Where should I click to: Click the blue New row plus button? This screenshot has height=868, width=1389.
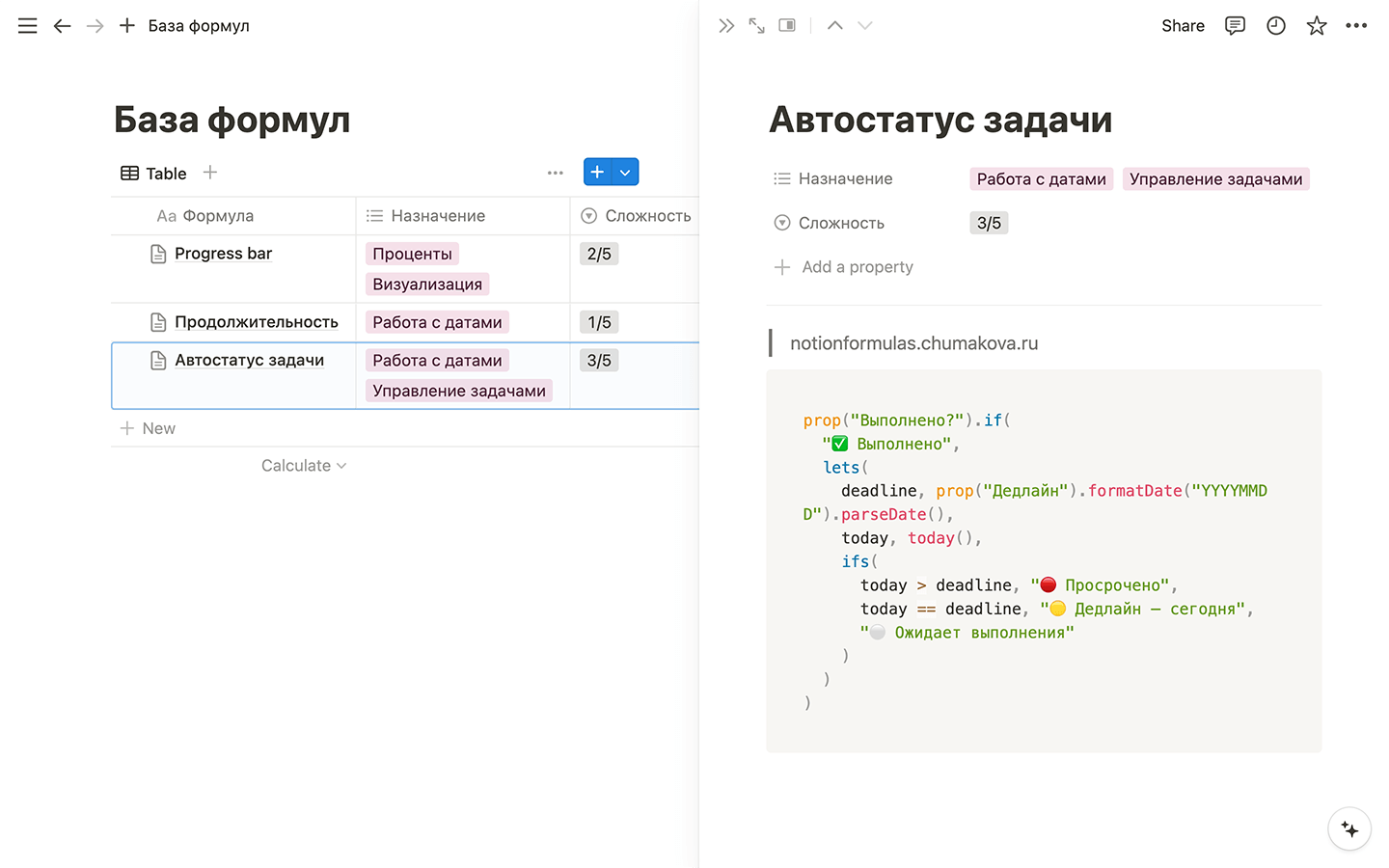click(598, 172)
